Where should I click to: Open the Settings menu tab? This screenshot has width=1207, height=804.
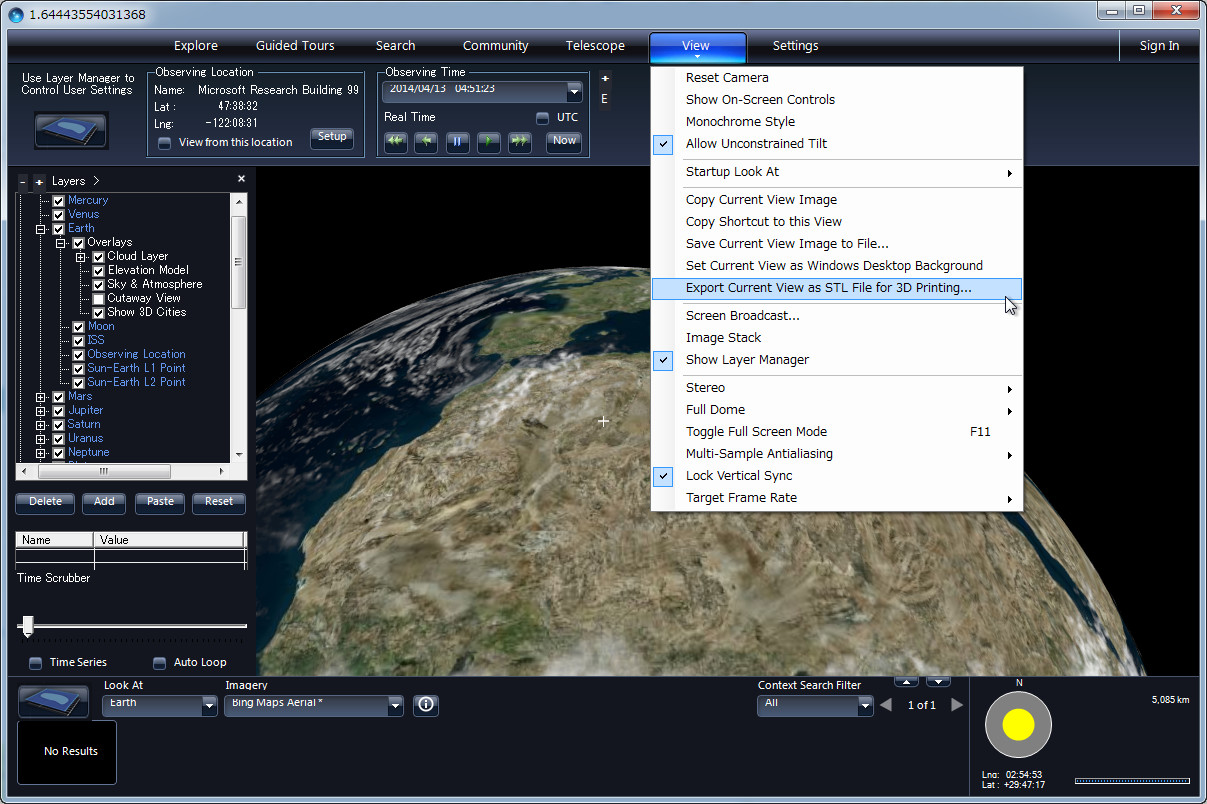(x=795, y=46)
